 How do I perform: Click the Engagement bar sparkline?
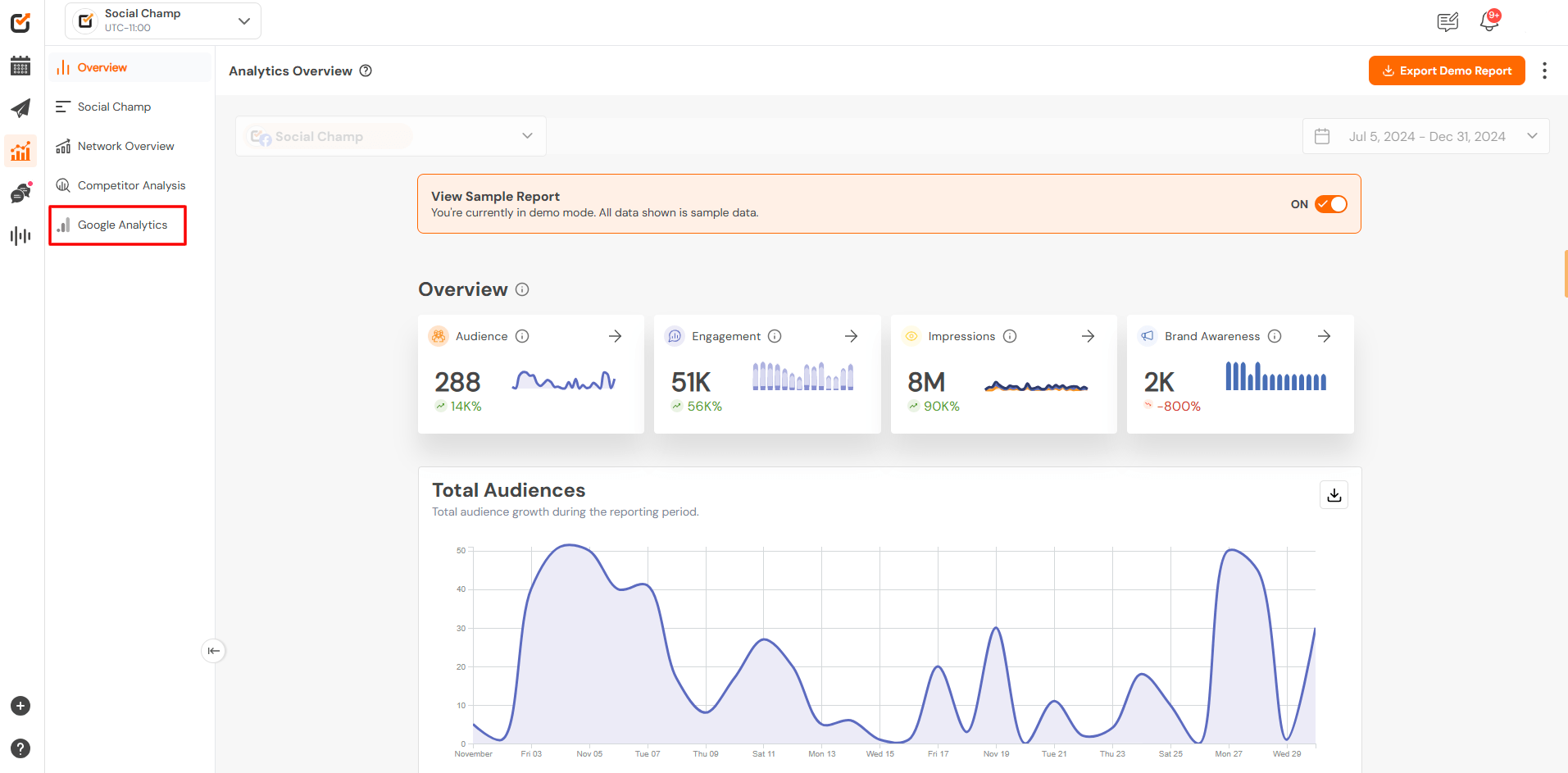click(803, 376)
